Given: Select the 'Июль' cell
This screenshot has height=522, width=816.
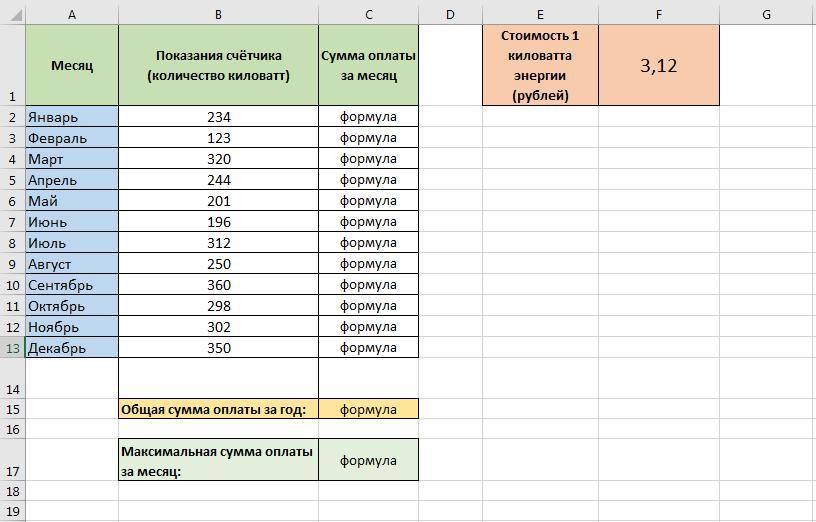Looking at the screenshot, I should tap(72, 243).
